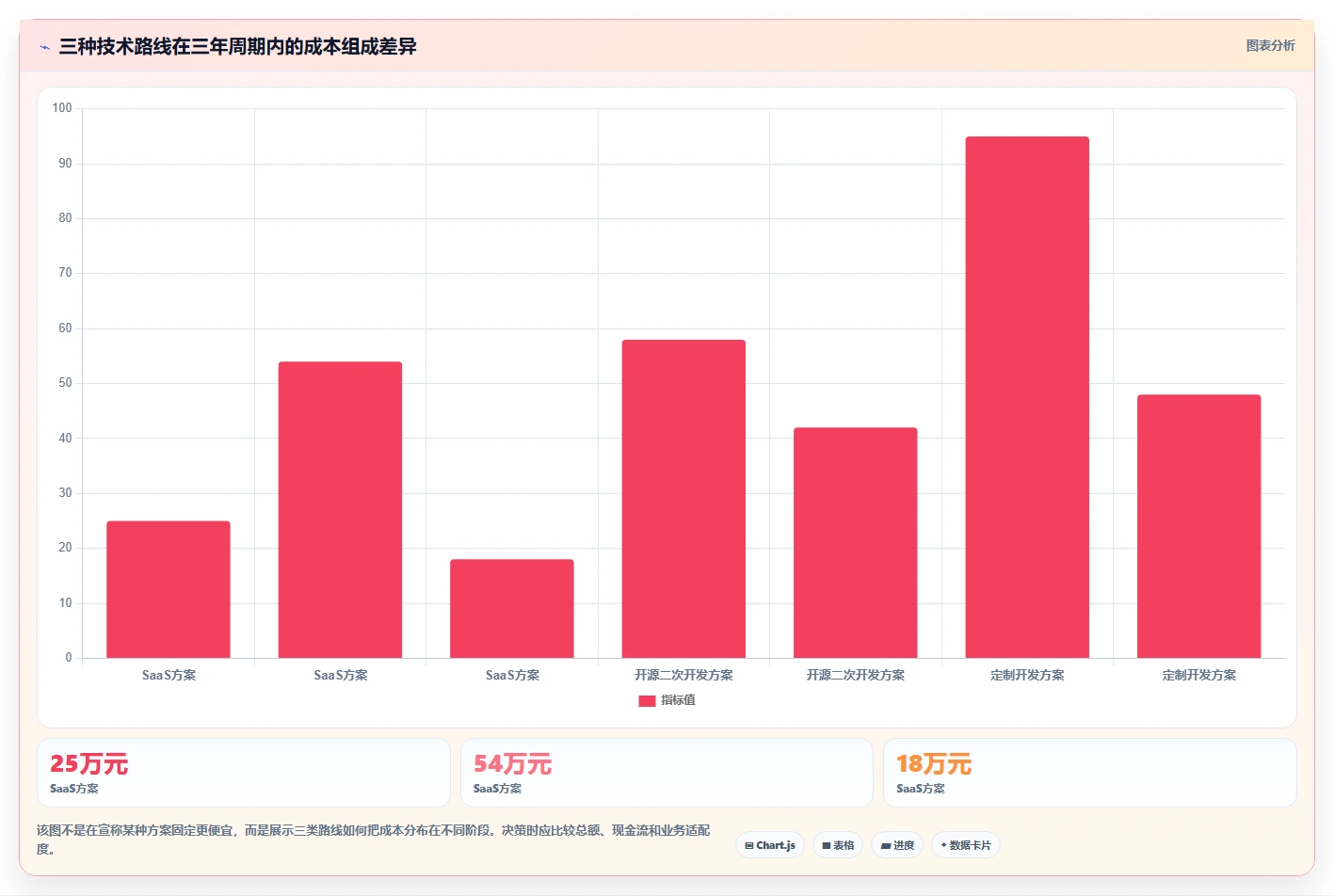Image resolution: width=1334 pixels, height=896 pixels.
Task: Select the 数据卡片 tag chip
Action: tap(966, 845)
